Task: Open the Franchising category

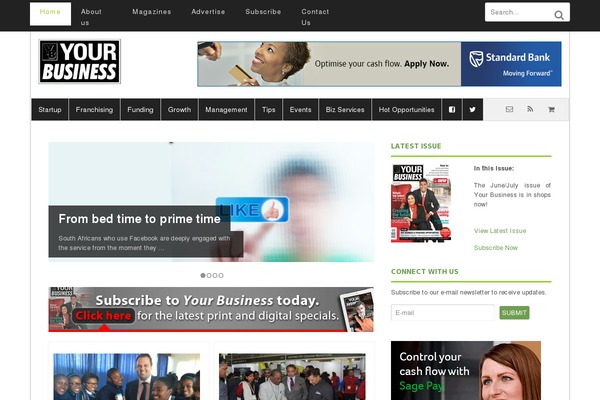Action: (94, 109)
